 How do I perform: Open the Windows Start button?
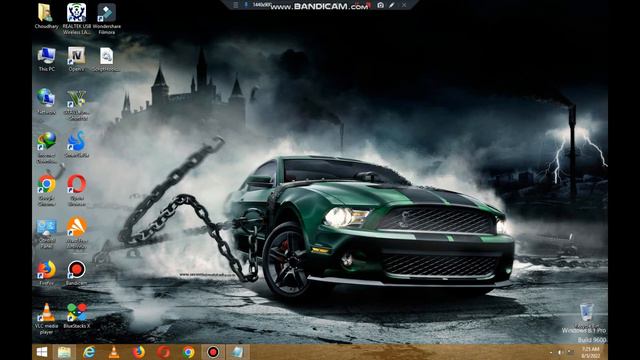(x=42, y=352)
